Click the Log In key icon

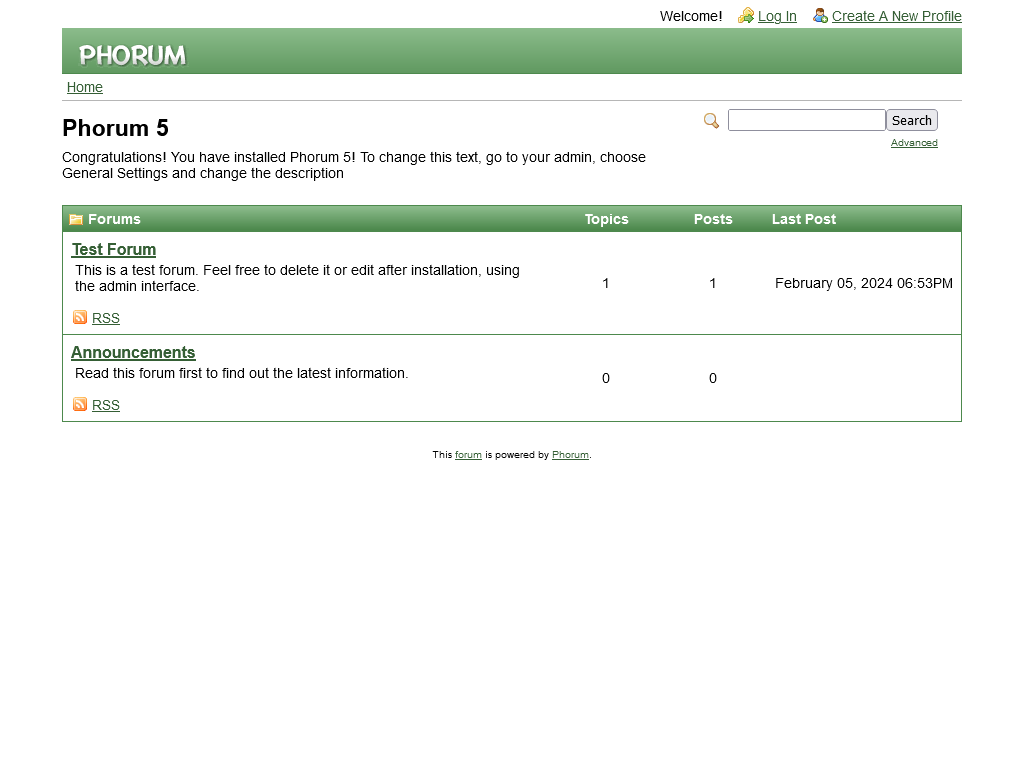tap(746, 16)
